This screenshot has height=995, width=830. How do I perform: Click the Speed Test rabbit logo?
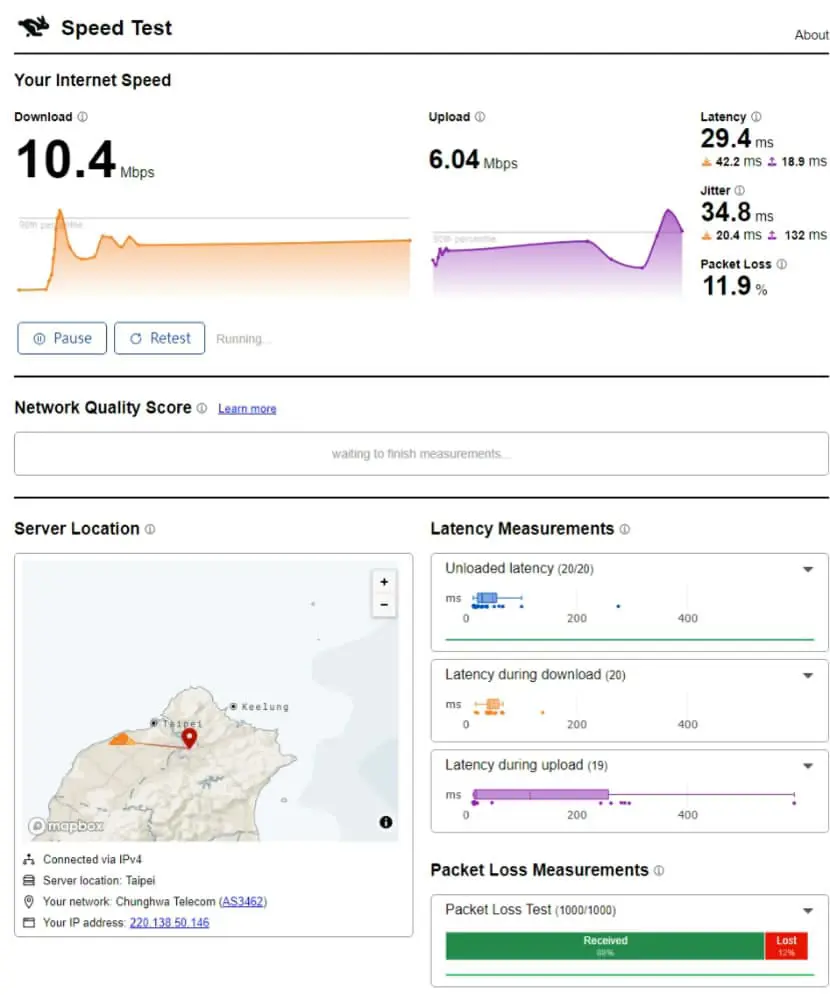(x=34, y=27)
